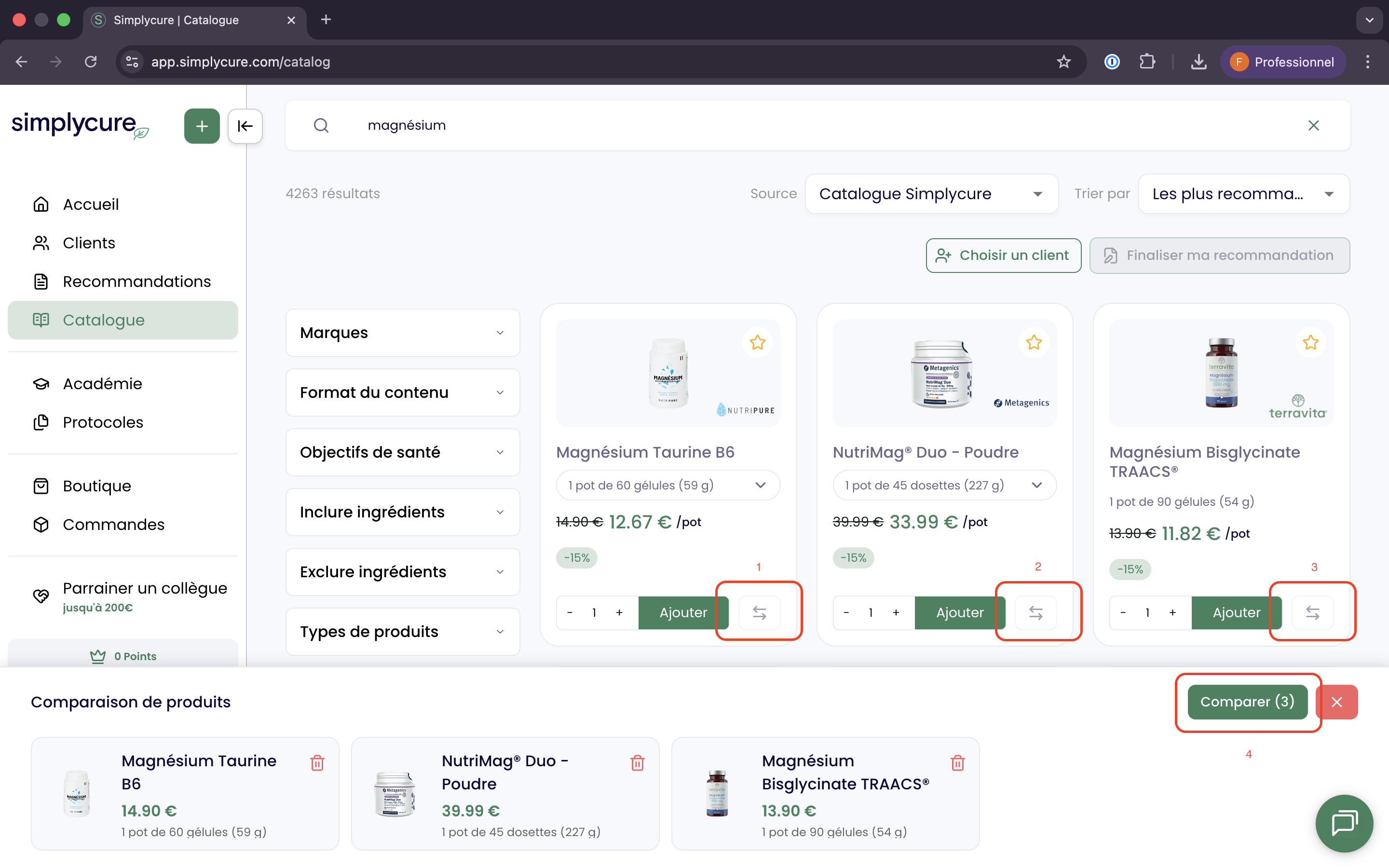Click the search magnifier icon
This screenshot has width=1389, height=868.
coord(321,125)
